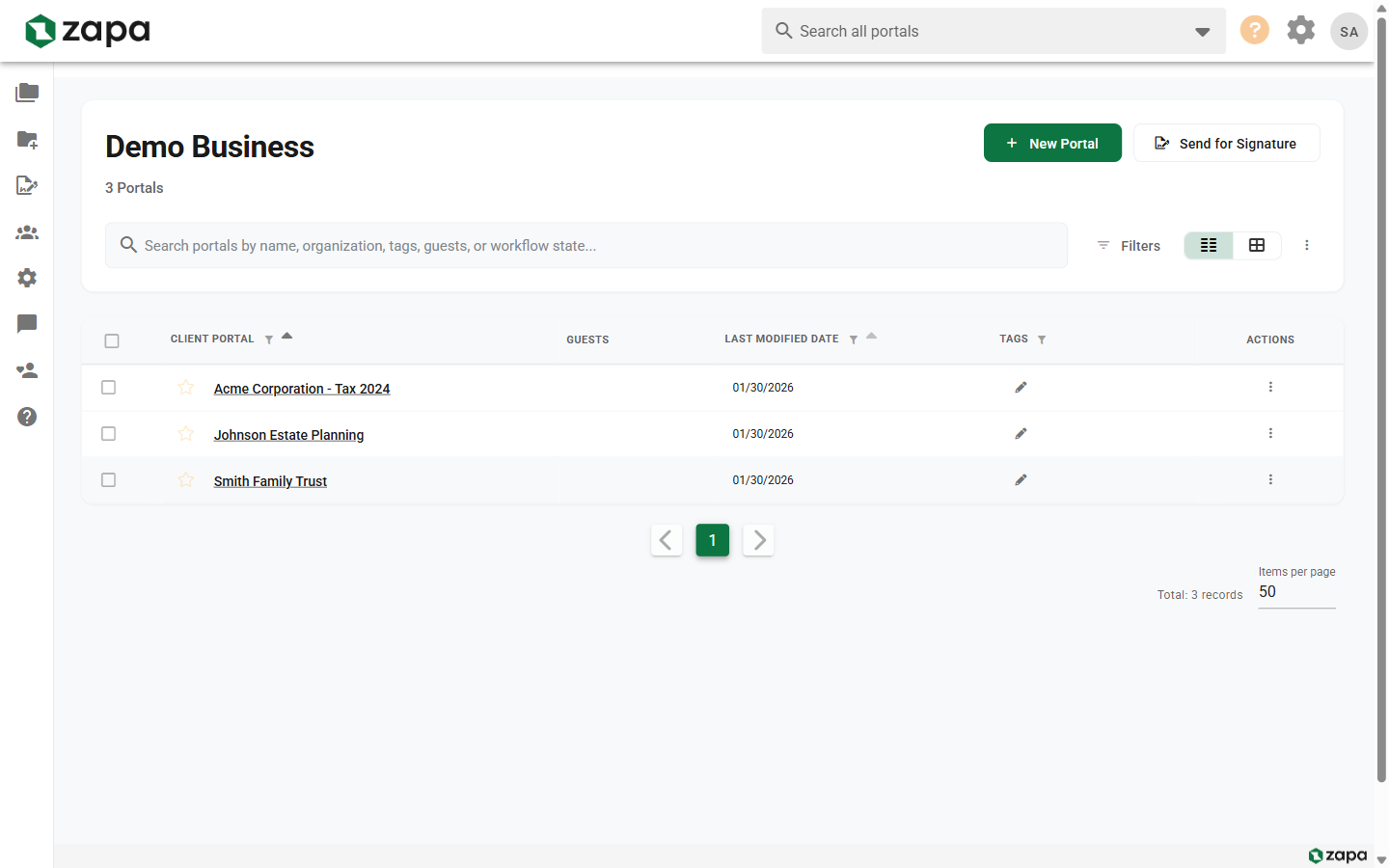This screenshot has height=868, width=1389.
Task: Select page 1 in pagination
Action: pos(713,540)
